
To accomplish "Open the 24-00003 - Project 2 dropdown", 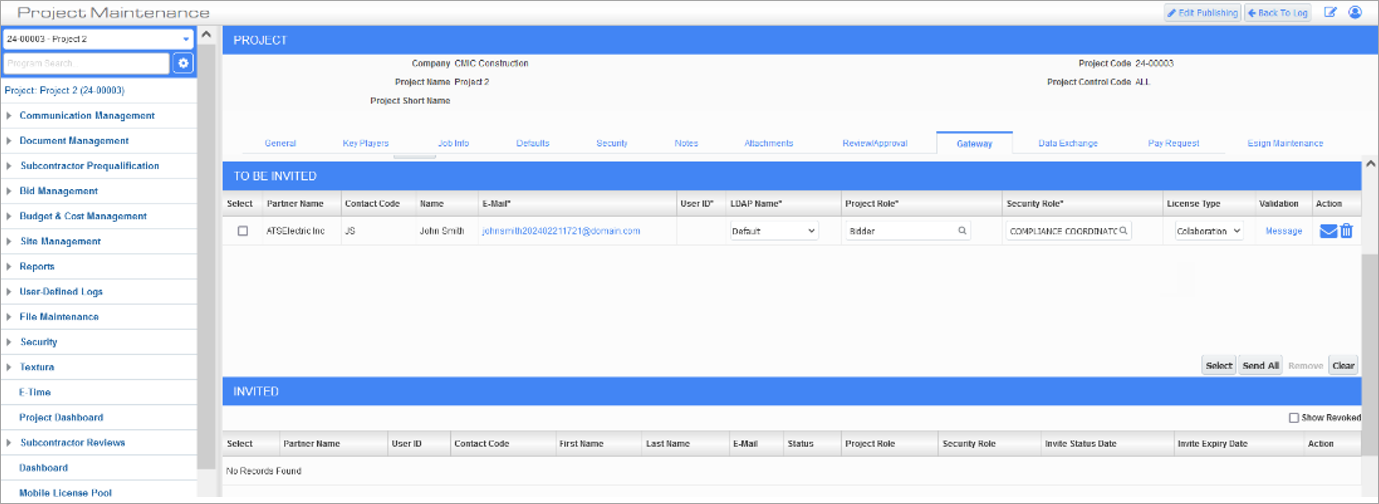I will (x=98, y=39).
